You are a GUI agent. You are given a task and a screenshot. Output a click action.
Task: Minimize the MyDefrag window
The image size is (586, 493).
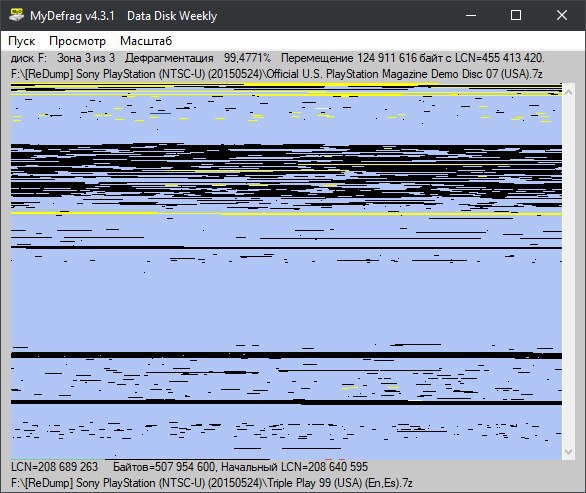471,15
